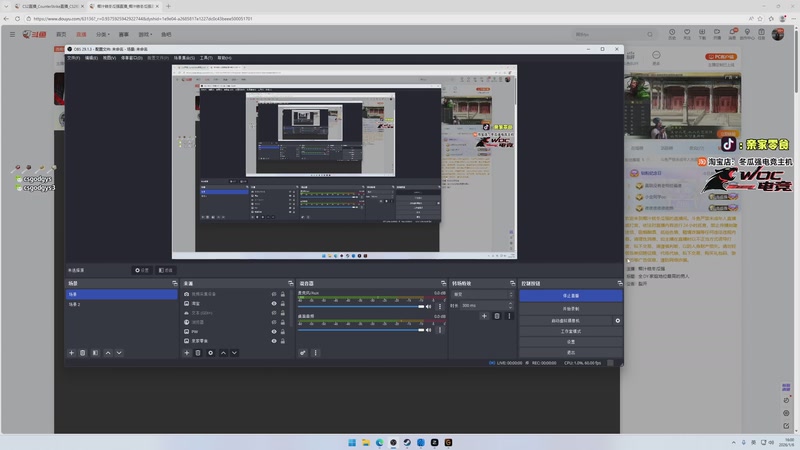Viewport: 800px width, 450px height.
Task: Open browser tab list chevron
Action: pos(6,6)
